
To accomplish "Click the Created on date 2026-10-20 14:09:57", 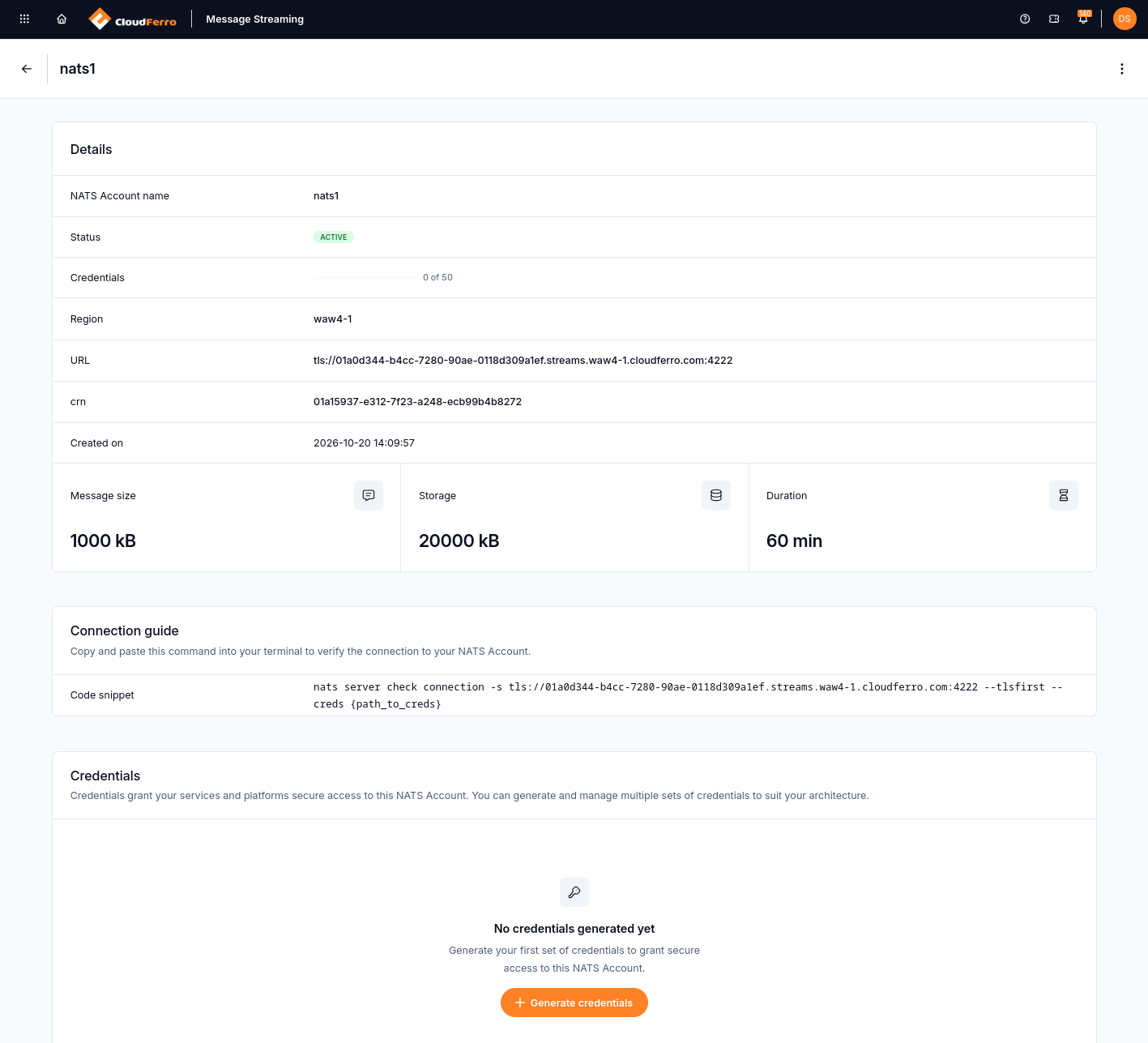I will 364,443.
